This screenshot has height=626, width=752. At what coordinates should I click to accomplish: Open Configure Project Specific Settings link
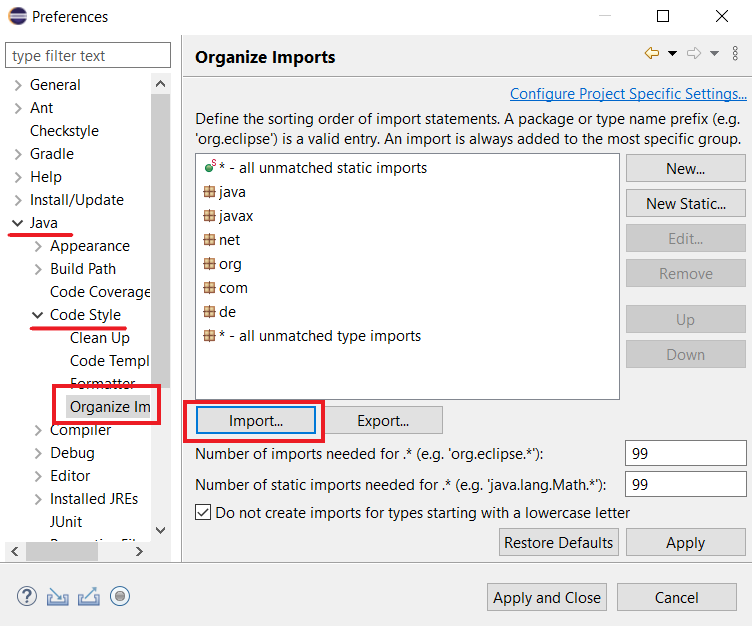(628, 94)
